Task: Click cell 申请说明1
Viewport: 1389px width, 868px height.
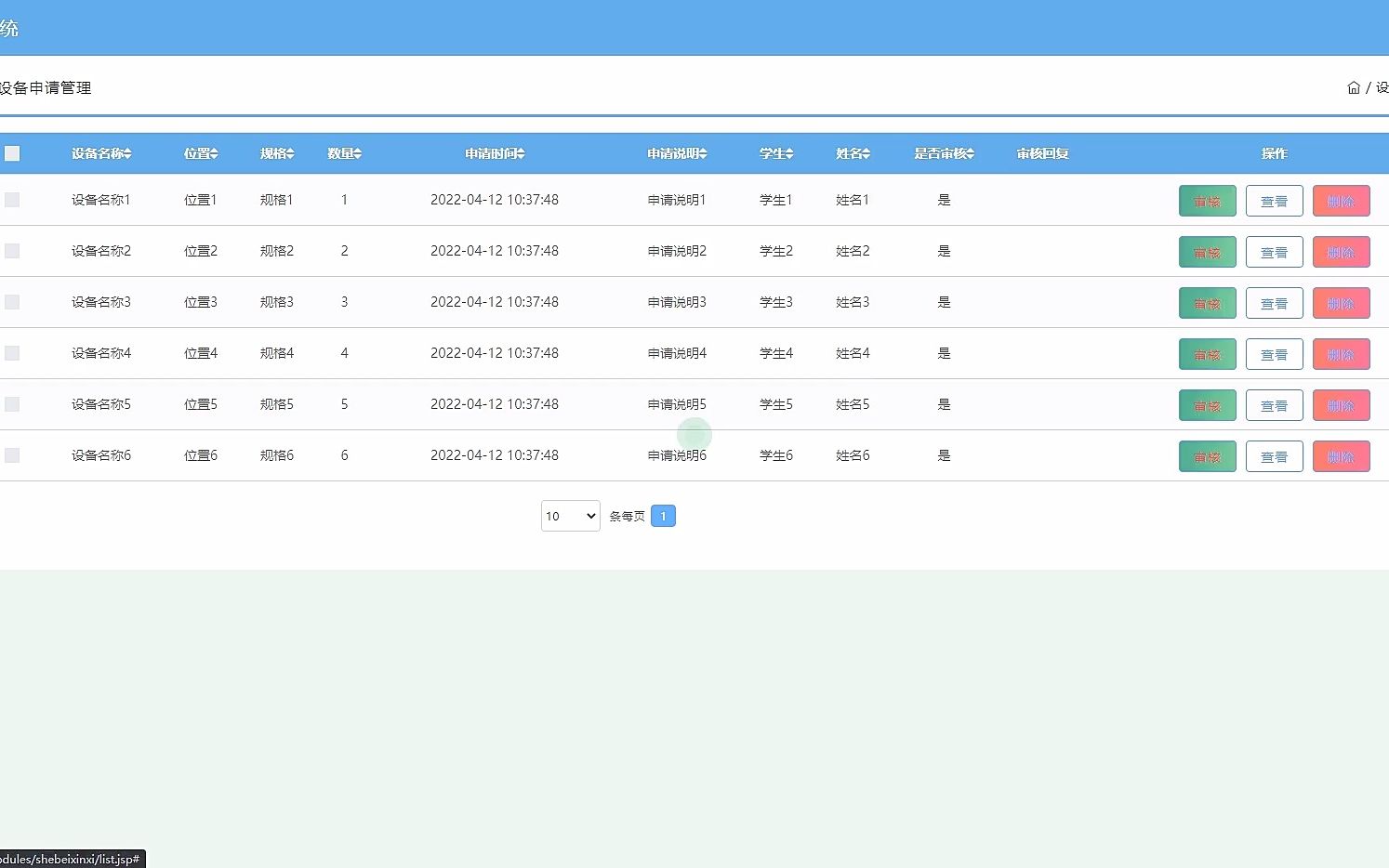Action: (677, 200)
